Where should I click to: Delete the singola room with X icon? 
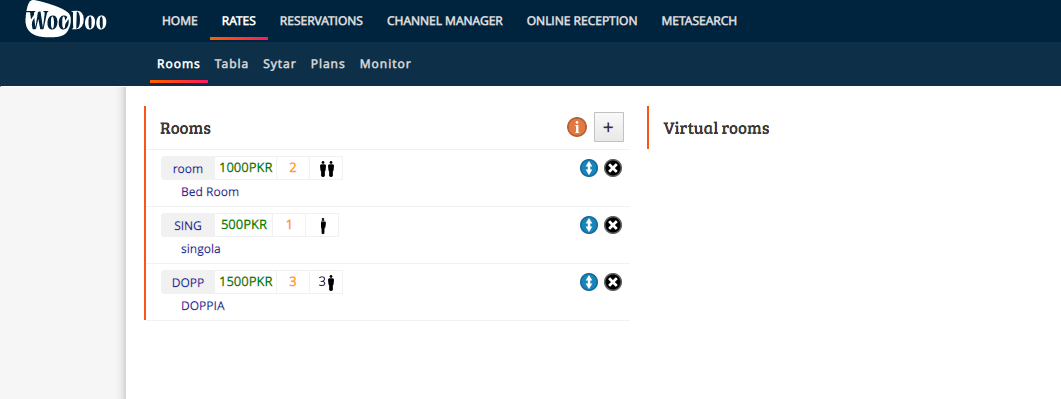coord(612,225)
